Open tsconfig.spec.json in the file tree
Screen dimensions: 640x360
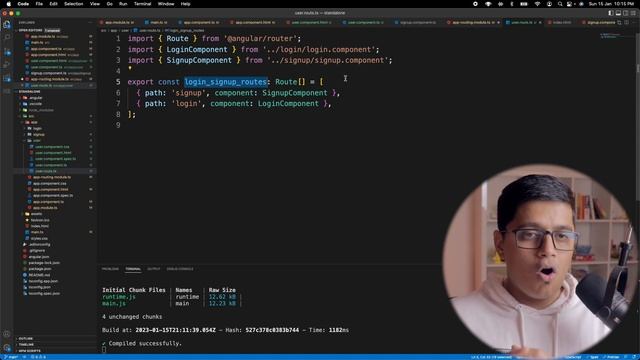click(x=44, y=293)
